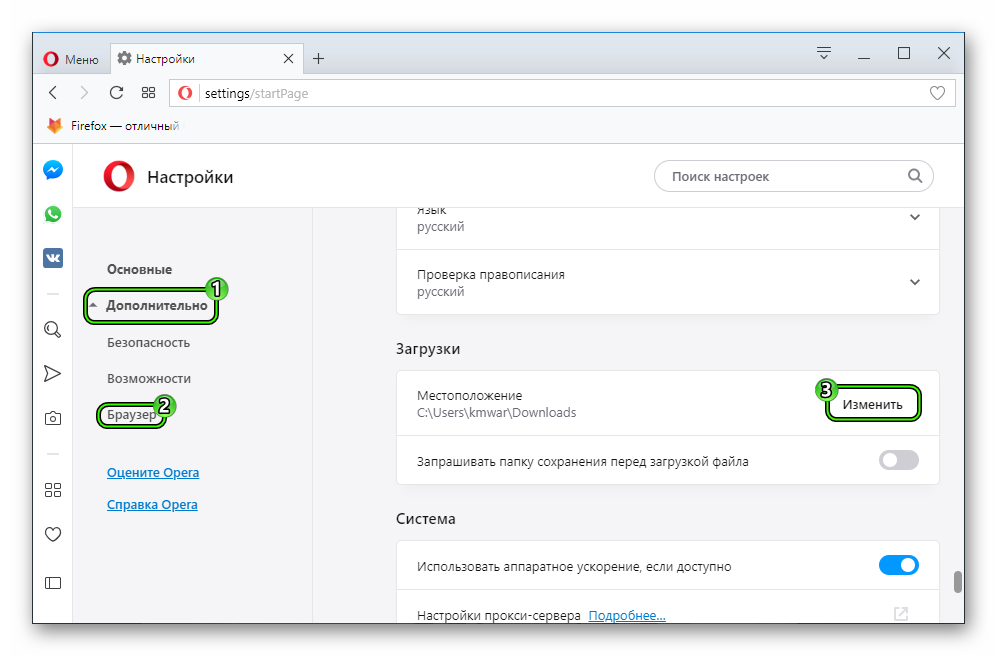This screenshot has height=656, width=997.
Task: Click the Opera logo beside Настройки heading
Action: (x=119, y=176)
